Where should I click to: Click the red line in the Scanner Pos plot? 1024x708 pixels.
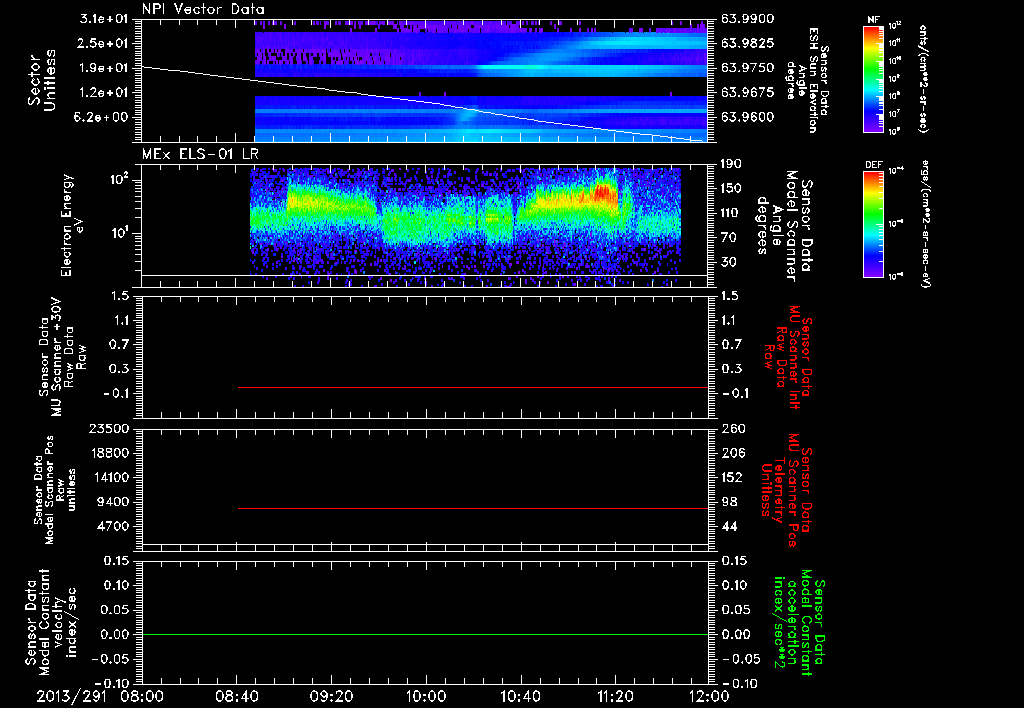[473, 508]
